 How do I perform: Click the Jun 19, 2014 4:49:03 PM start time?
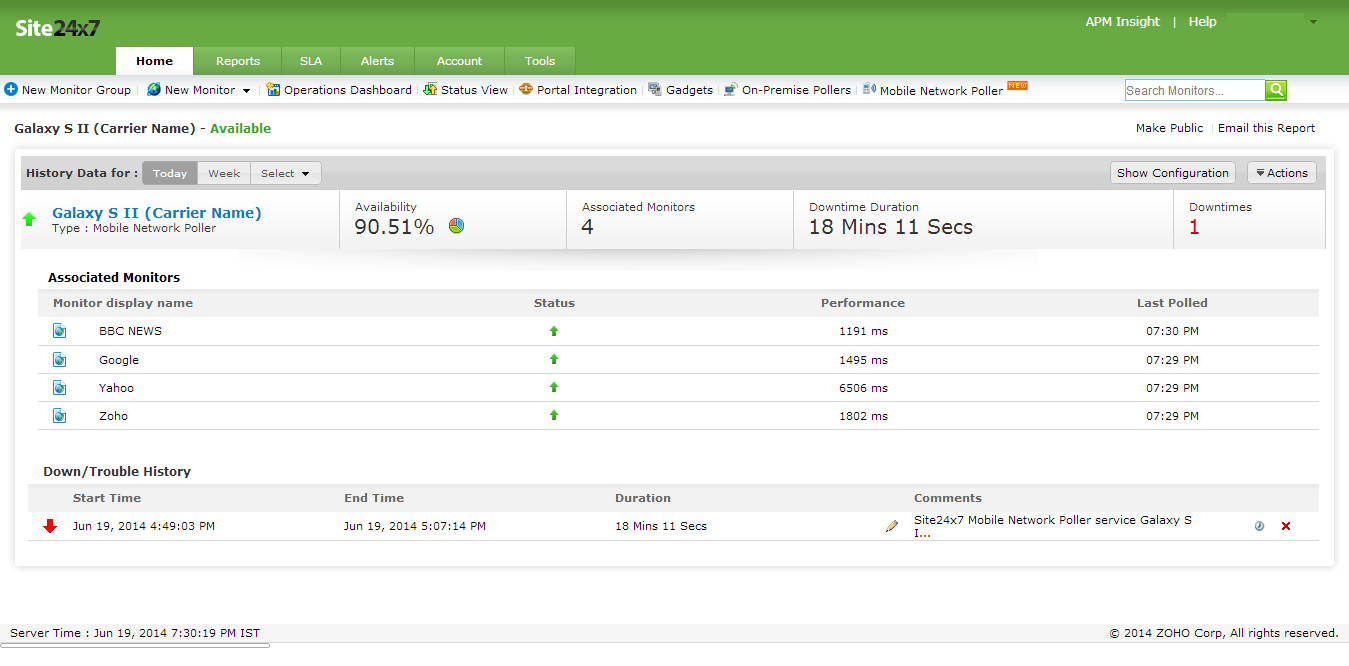[144, 526]
